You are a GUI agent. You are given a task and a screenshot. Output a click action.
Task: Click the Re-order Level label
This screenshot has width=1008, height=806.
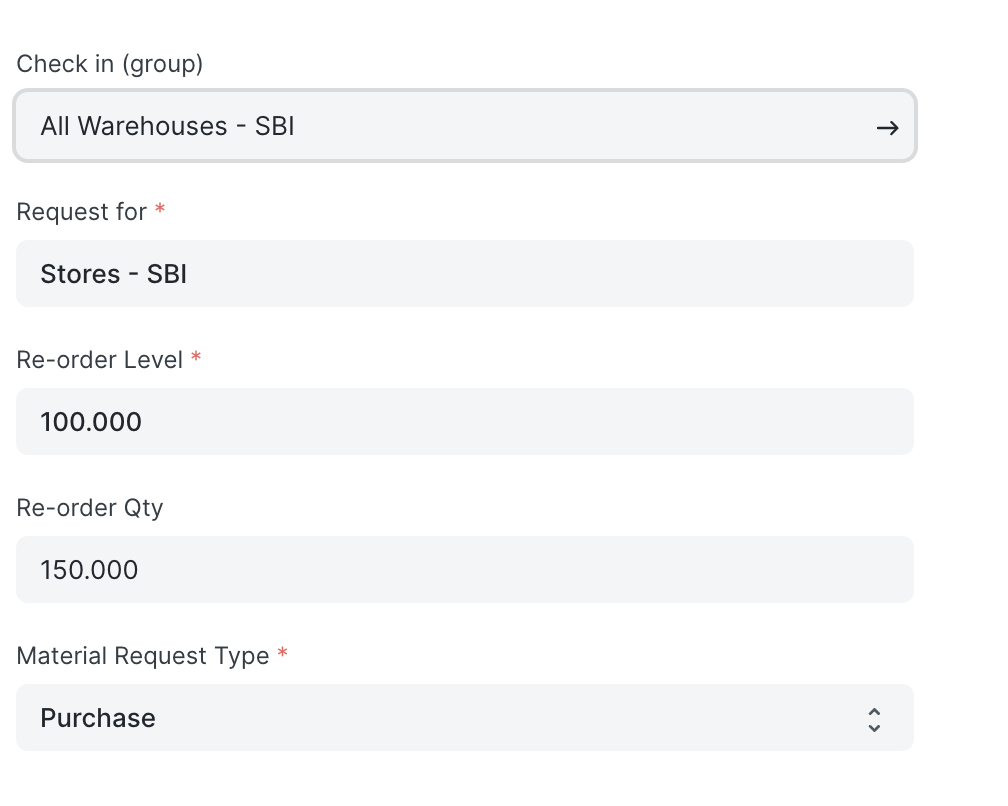(x=100, y=359)
